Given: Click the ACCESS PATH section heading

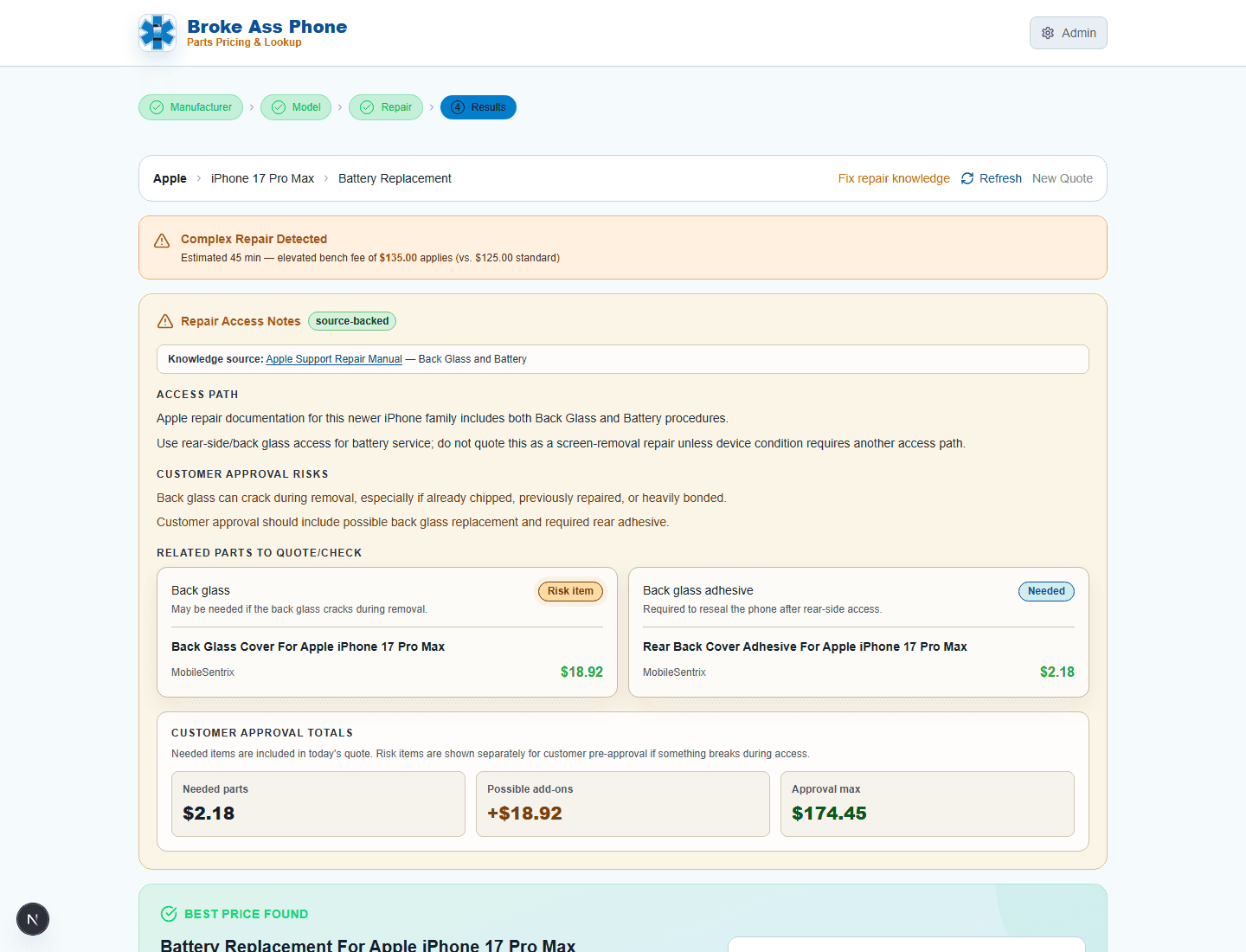Looking at the screenshot, I should point(197,395).
